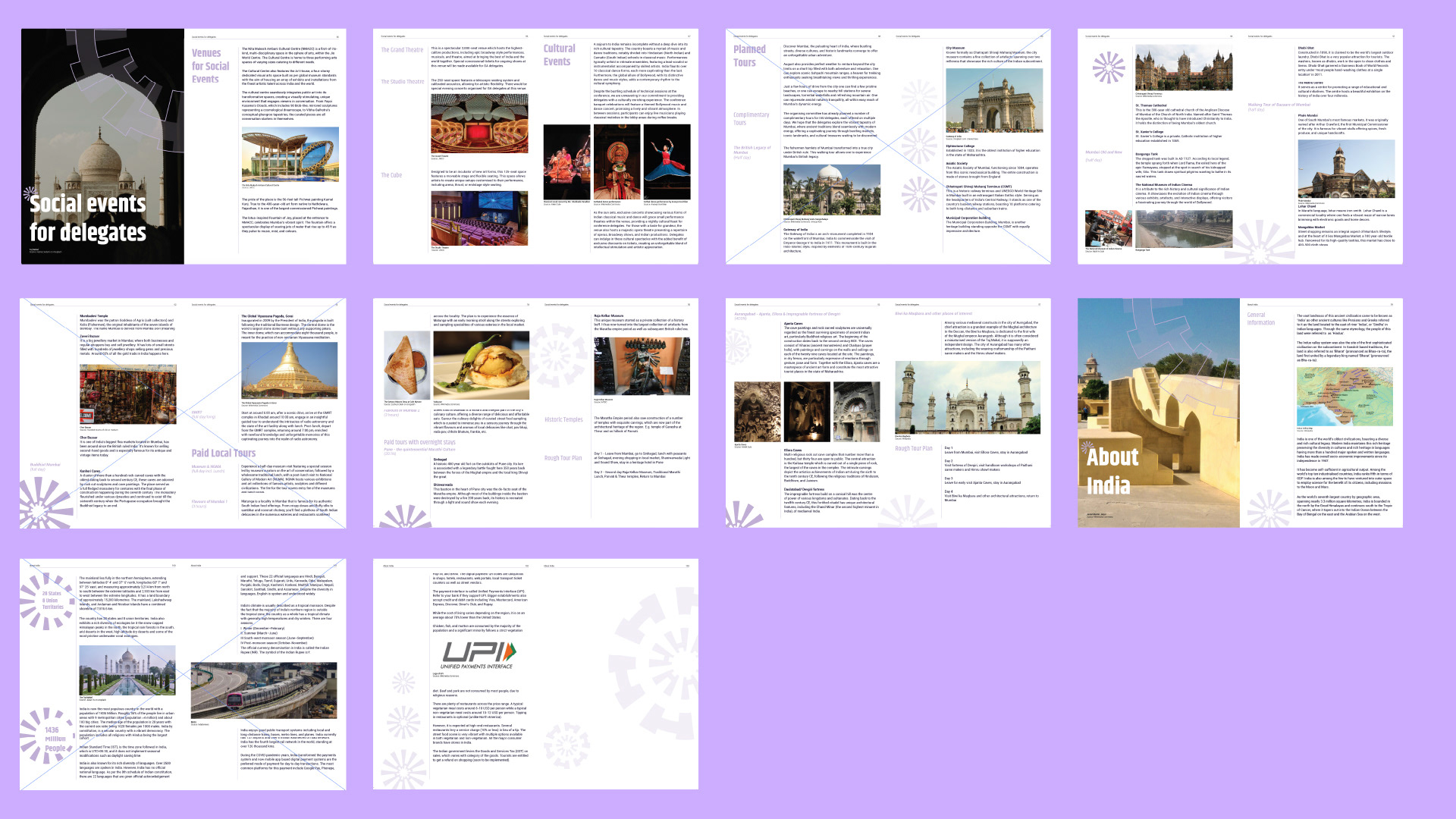
Task: Click the Venues for Social Events heading
Action: click(x=210, y=66)
